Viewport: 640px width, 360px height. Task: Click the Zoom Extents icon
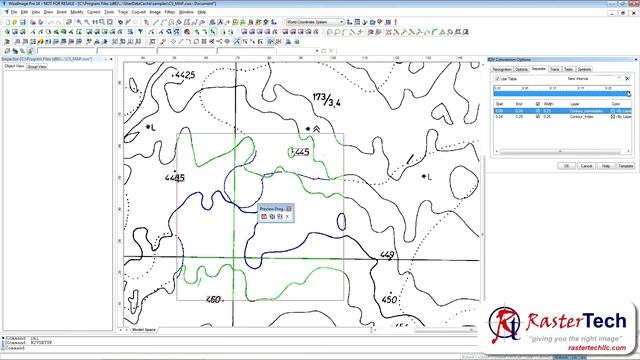110,22
